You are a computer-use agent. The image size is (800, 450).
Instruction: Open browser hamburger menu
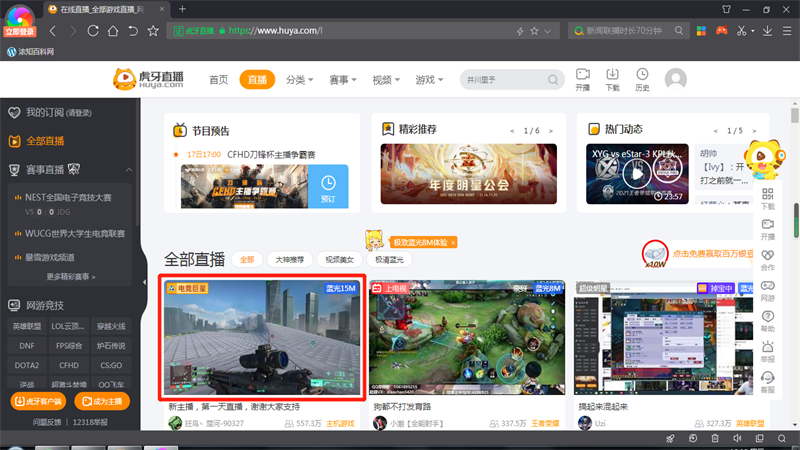[x=787, y=31]
